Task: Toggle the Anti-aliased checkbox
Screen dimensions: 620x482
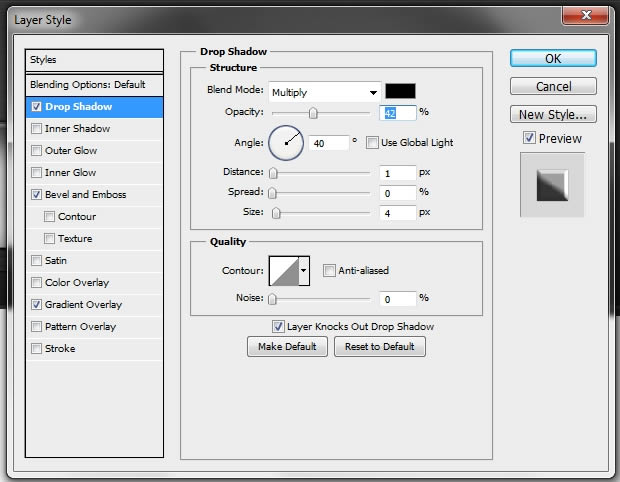Action: [x=329, y=270]
